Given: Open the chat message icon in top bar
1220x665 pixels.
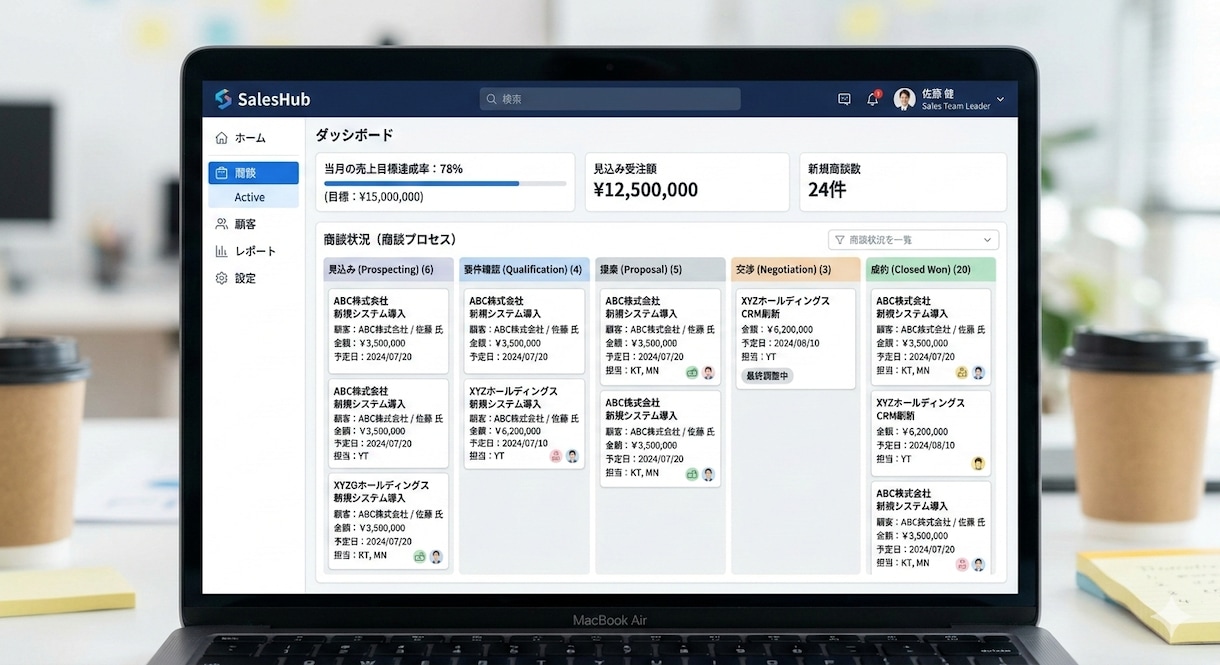Looking at the screenshot, I should click(x=844, y=98).
